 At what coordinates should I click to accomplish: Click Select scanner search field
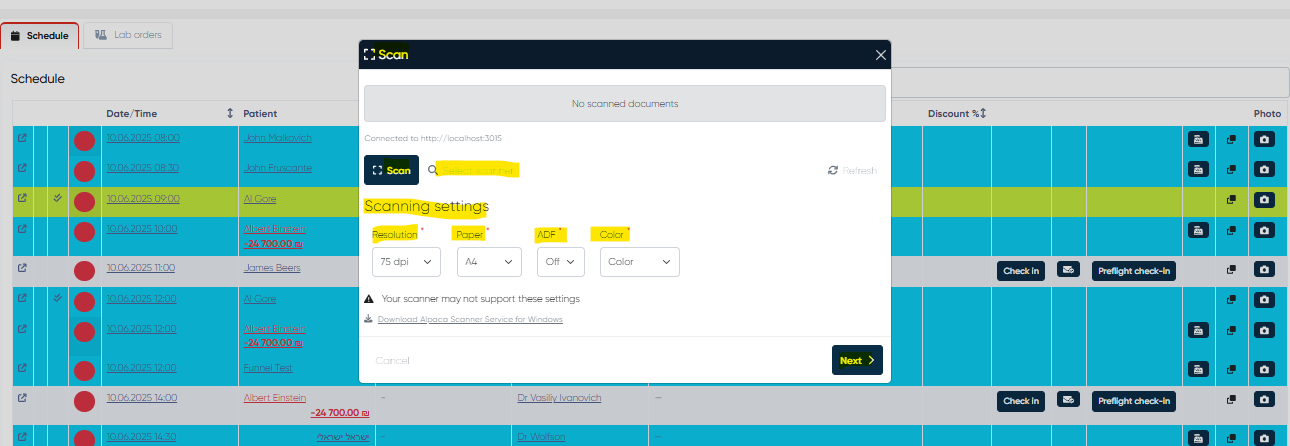pyautogui.click(x=478, y=171)
